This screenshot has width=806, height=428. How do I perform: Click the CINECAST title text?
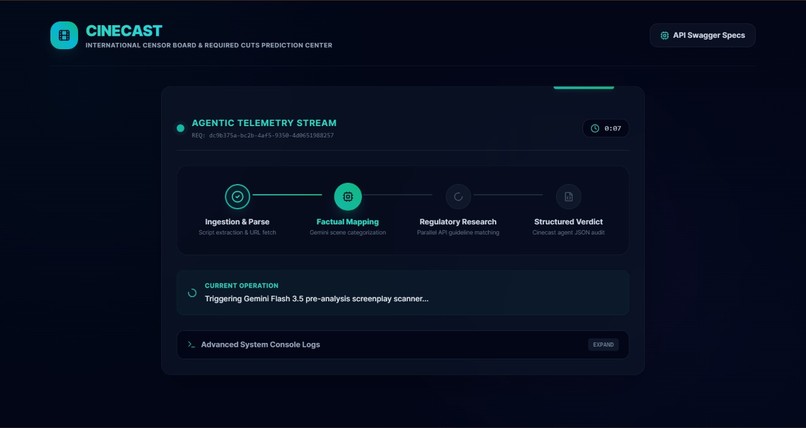pyautogui.click(x=124, y=31)
